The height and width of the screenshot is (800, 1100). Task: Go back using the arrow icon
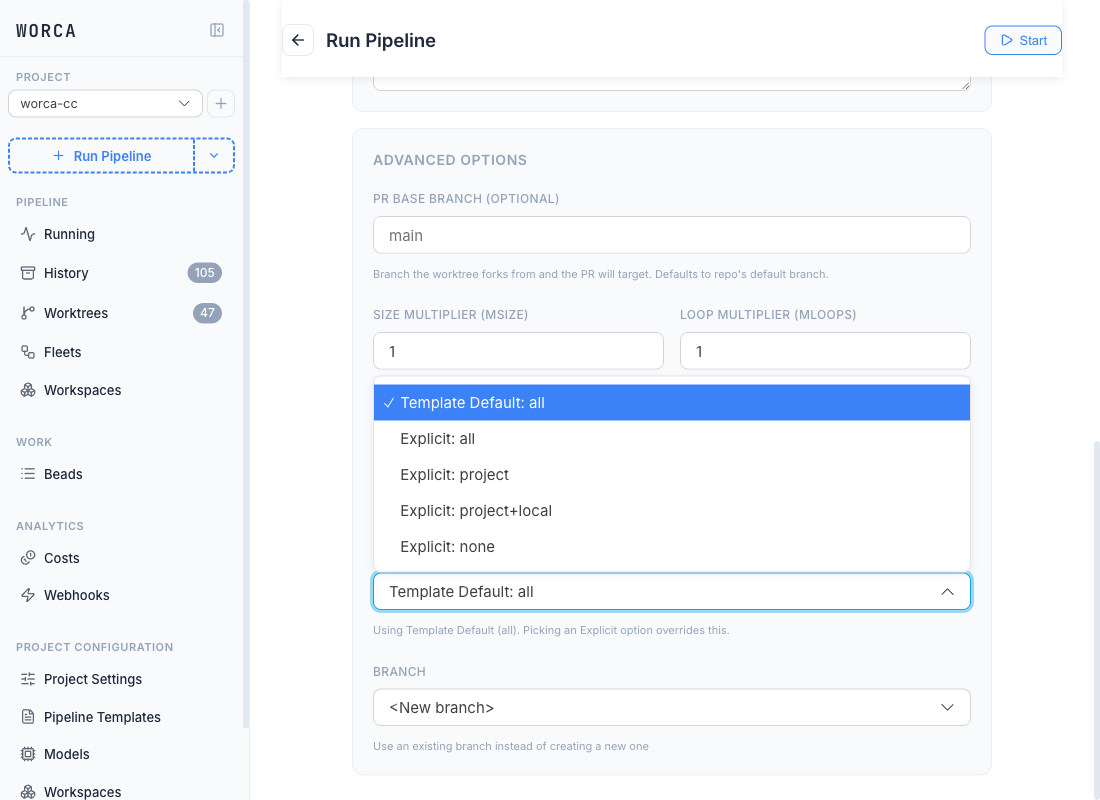click(298, 40)
